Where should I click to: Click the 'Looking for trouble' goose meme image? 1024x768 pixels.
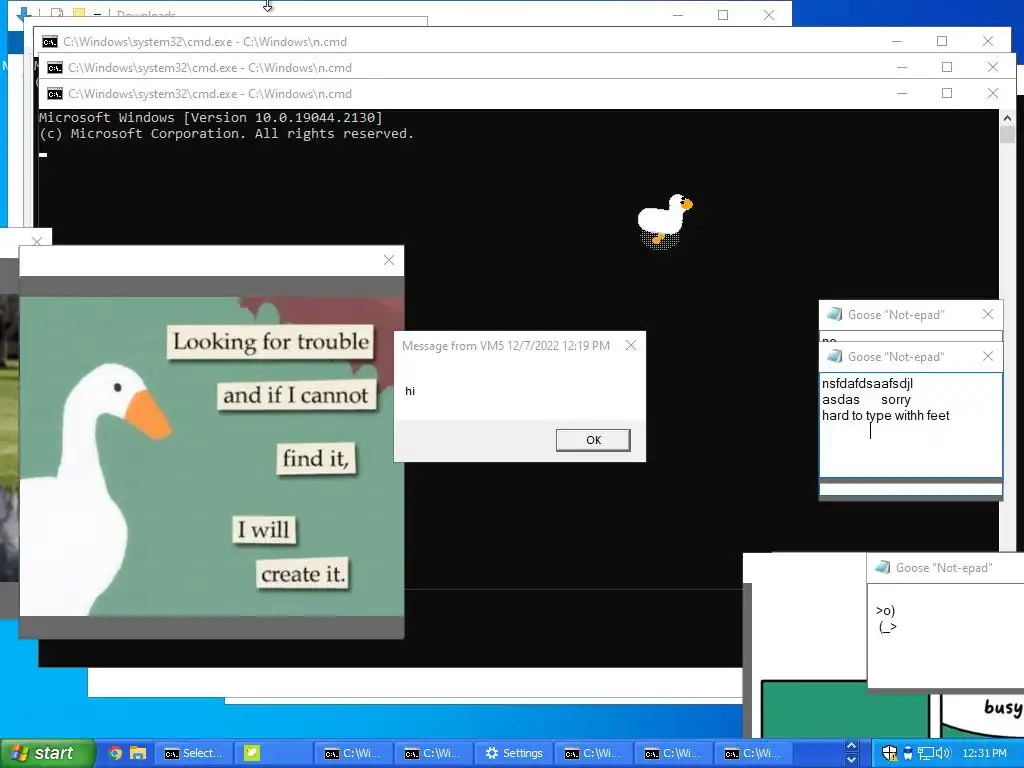212,456
